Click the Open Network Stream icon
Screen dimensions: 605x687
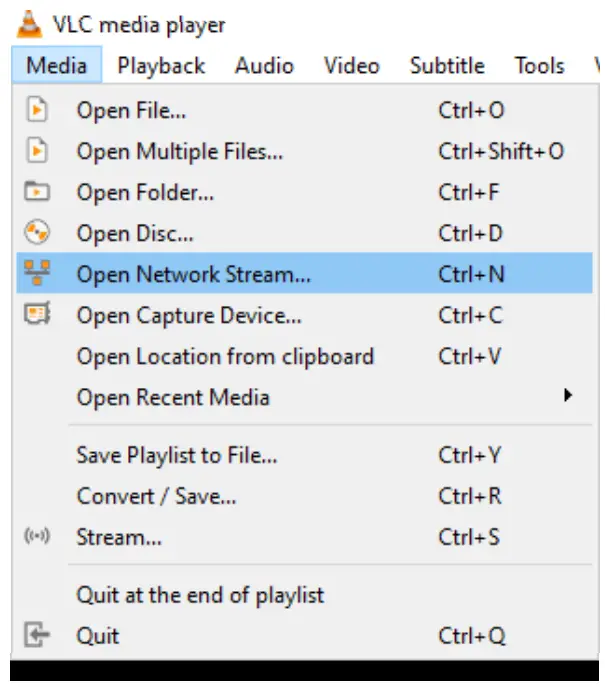(36, 274)
